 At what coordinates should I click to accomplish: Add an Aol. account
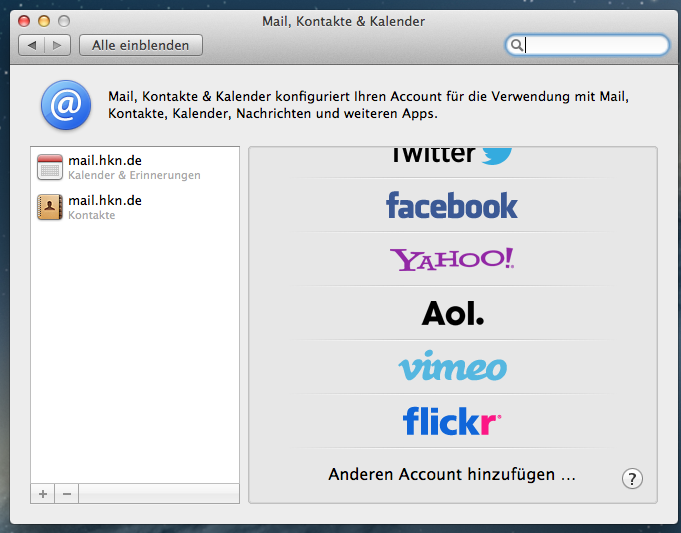pyautogui.click(x=452, y=313)
